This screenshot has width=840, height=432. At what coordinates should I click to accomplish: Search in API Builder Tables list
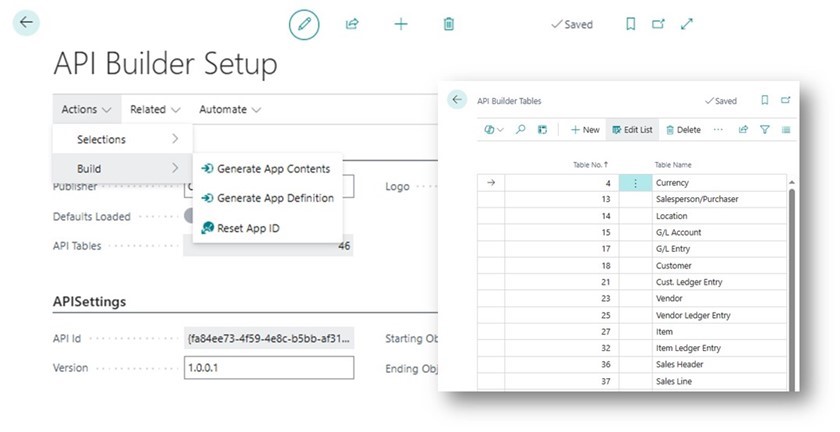[x=520, y=130]
